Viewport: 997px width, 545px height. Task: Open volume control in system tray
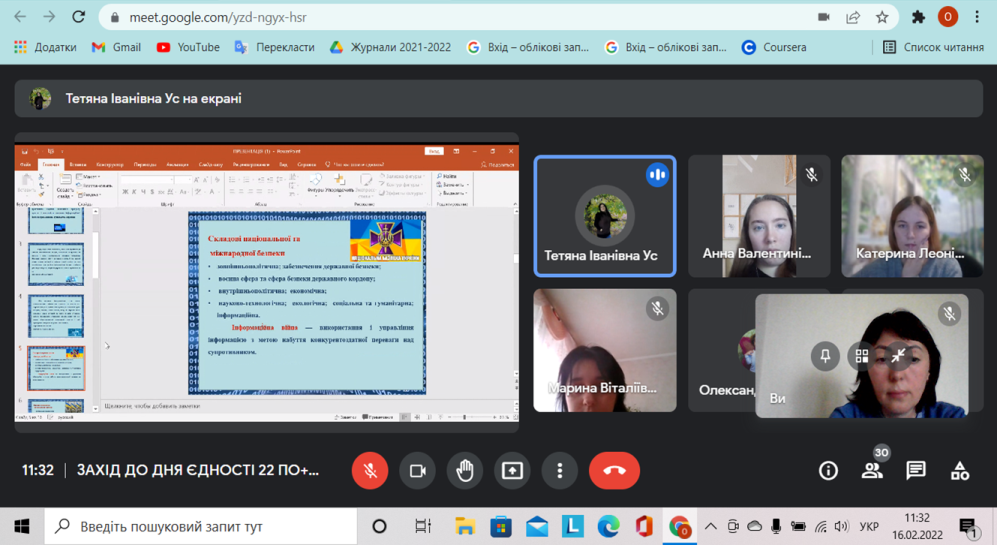tap(841, 527)
